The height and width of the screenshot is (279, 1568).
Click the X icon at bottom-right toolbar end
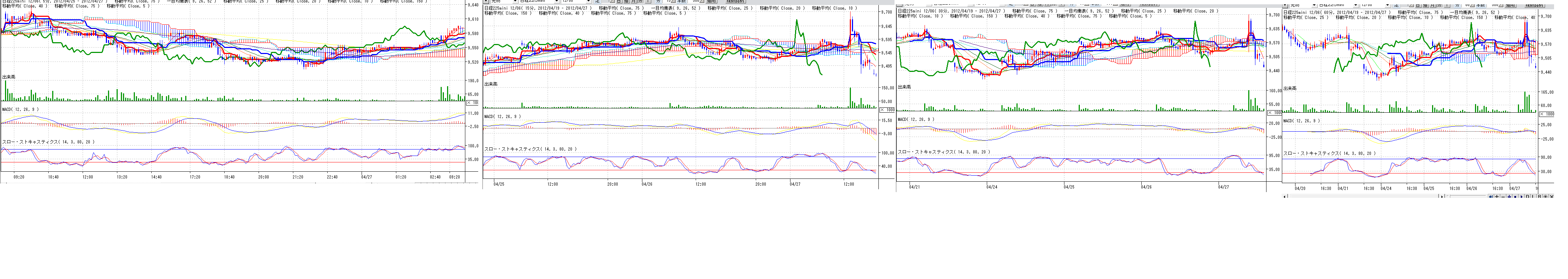[x=1552, y=197]
